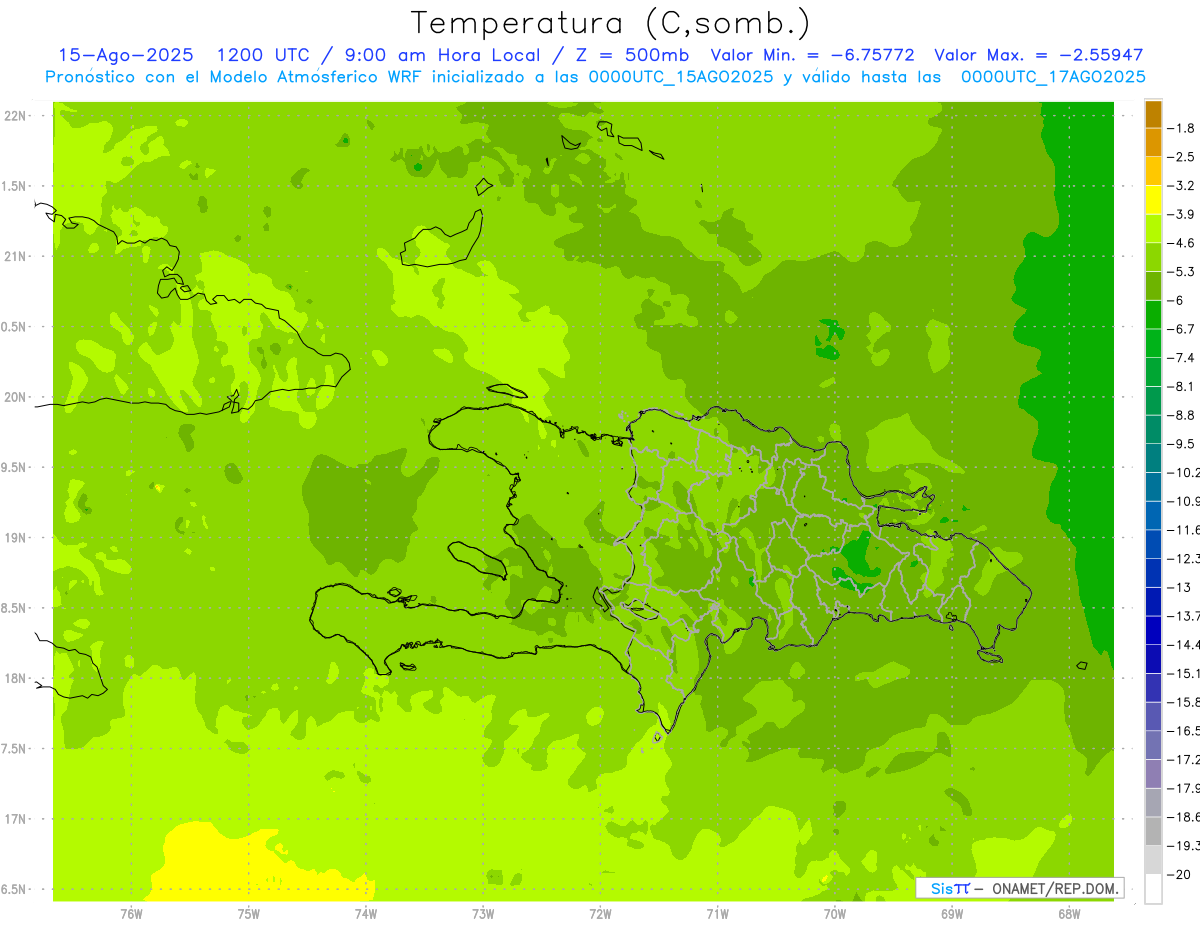This screenshot has height=927, width=1200.
Task: Pick the gray legend band between -18.6 and -19.3
Action: tap(1153, 831)
